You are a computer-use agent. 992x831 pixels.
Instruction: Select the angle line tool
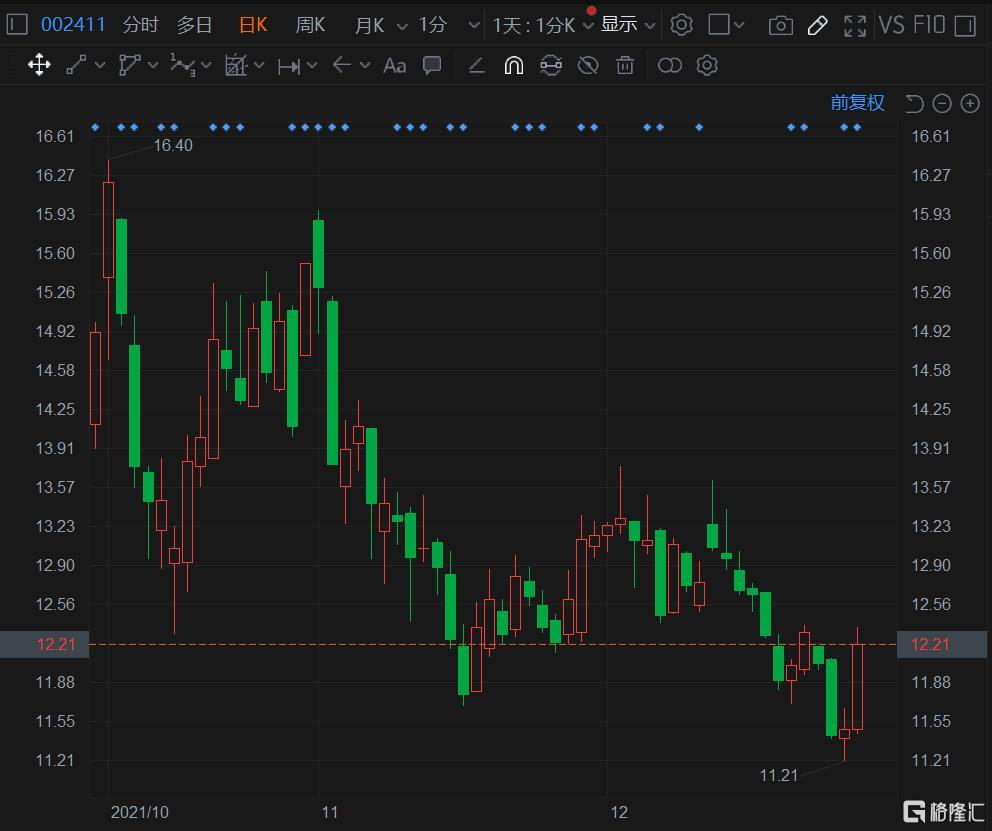[x=476, y=65]
